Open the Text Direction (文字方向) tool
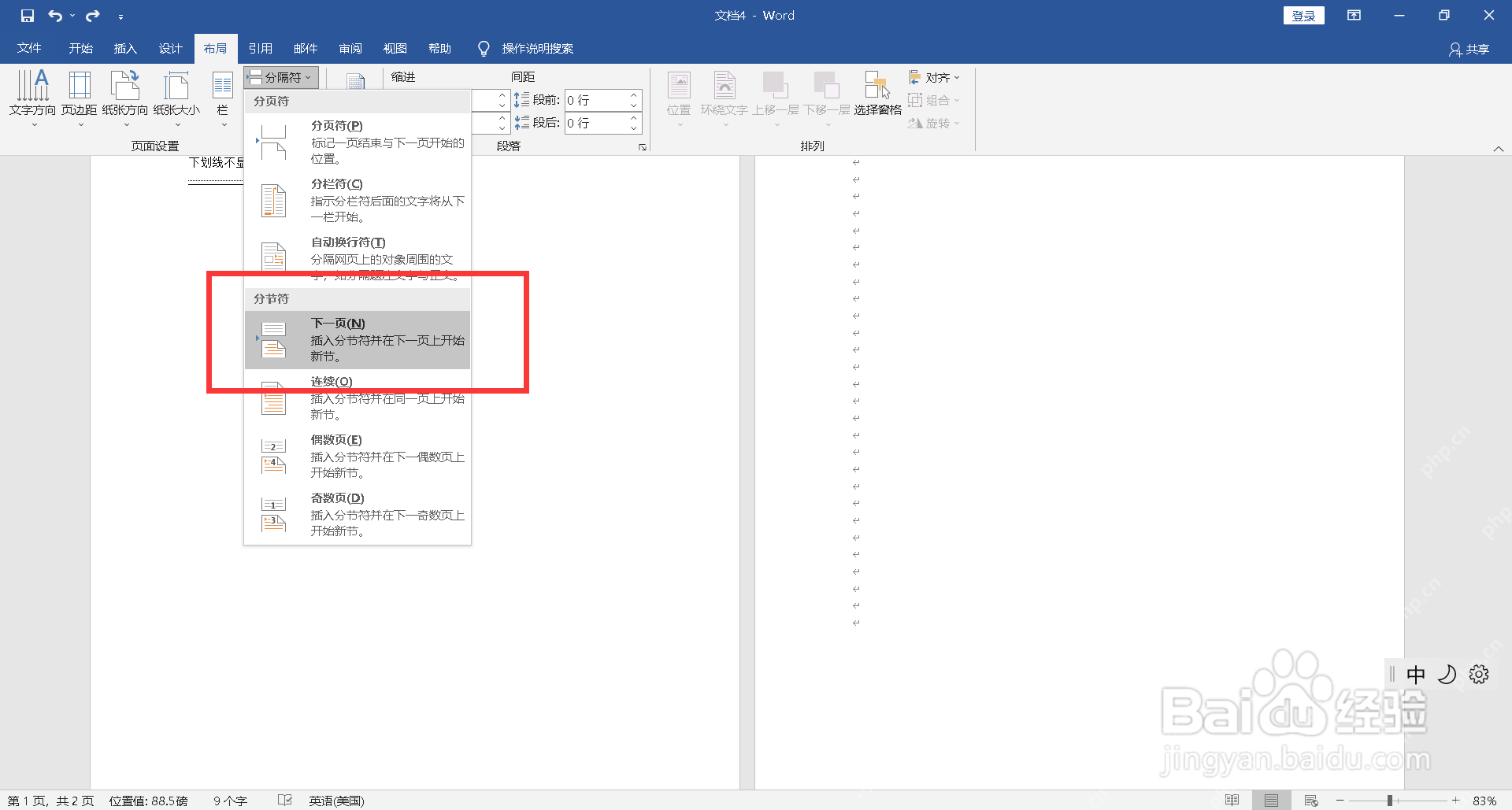 tap(33, 98)
